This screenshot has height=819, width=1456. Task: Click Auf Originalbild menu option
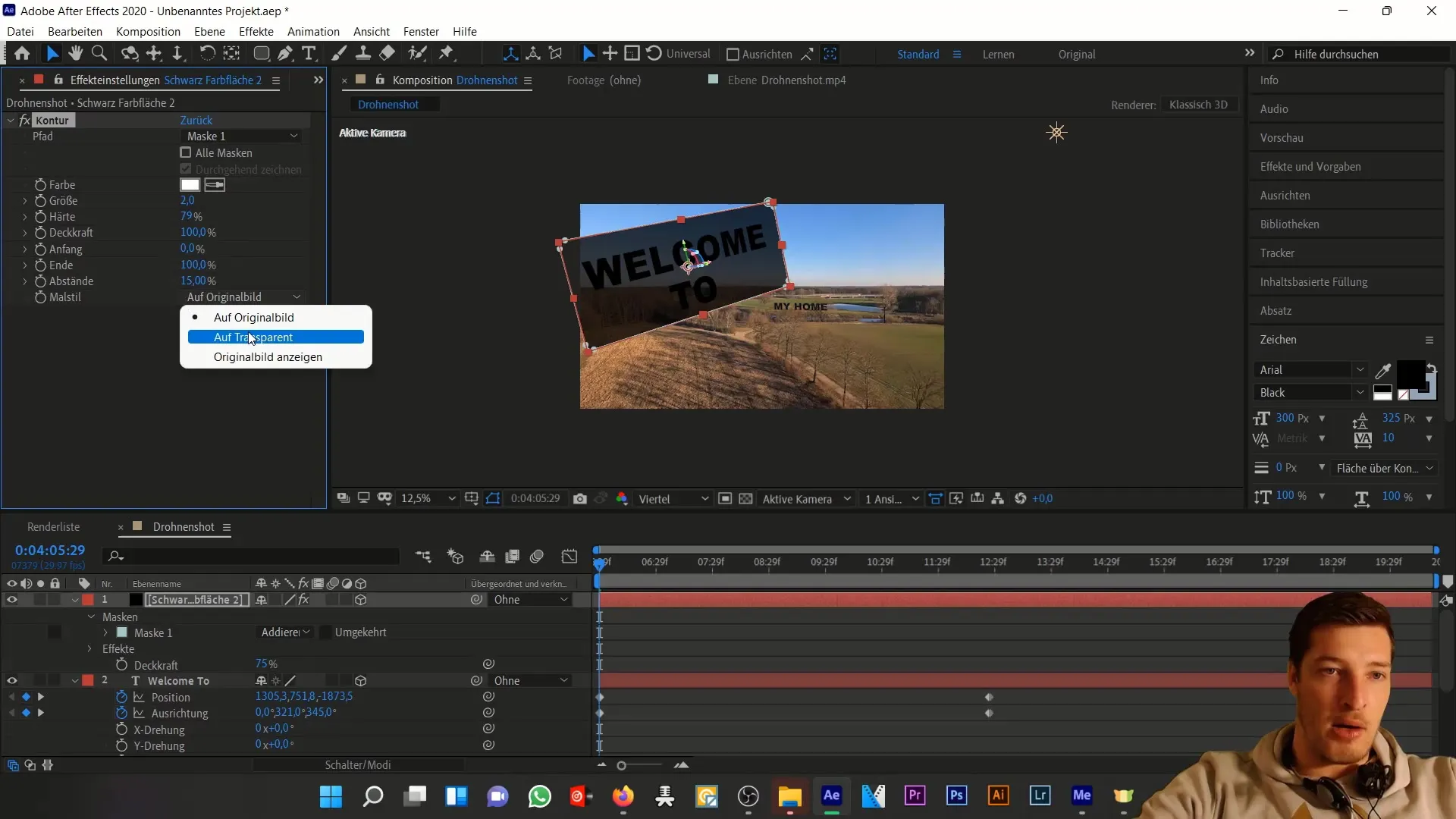tap(254, 317)
